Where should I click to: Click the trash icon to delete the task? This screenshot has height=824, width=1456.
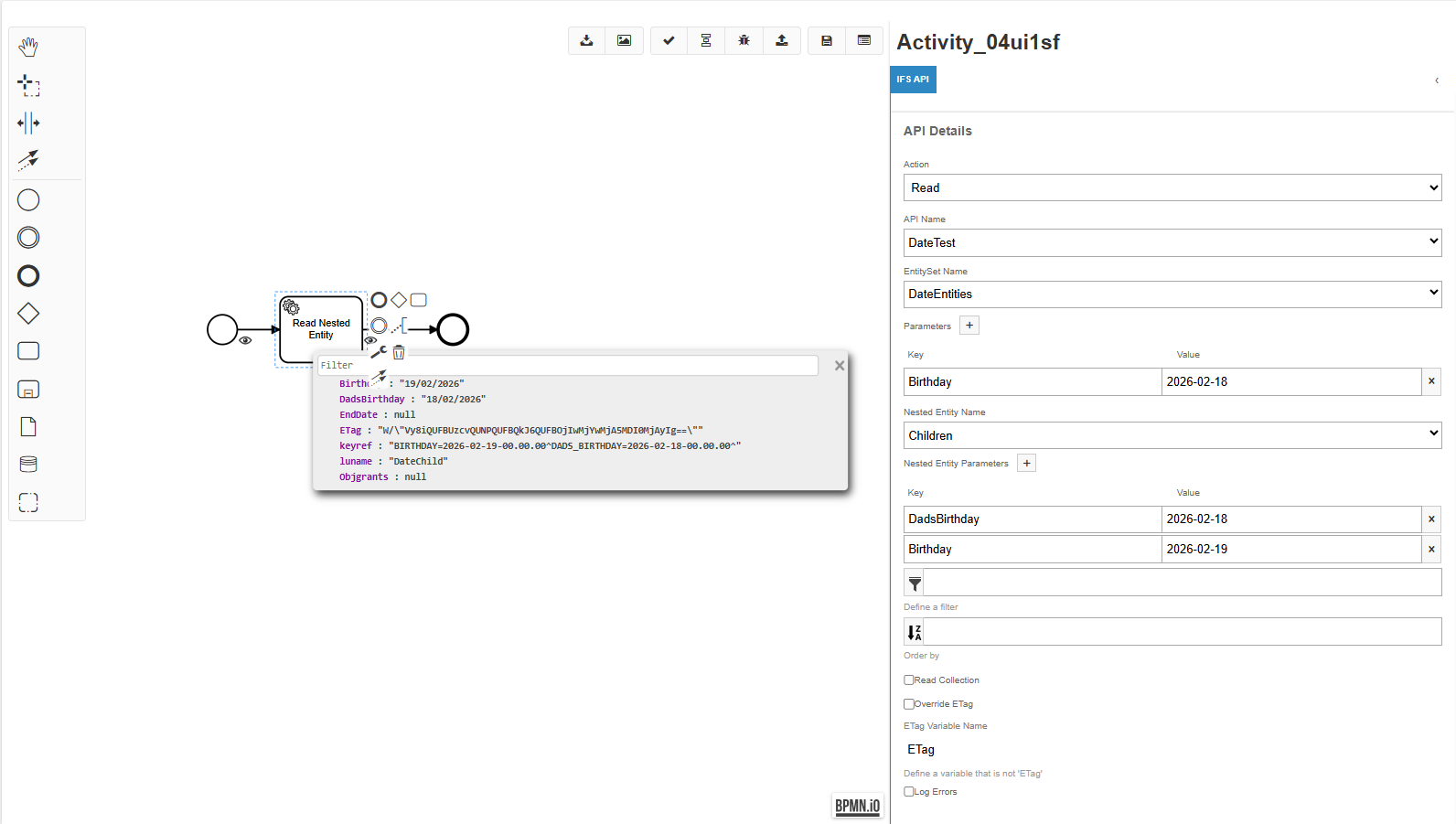[x=399, y=352]
